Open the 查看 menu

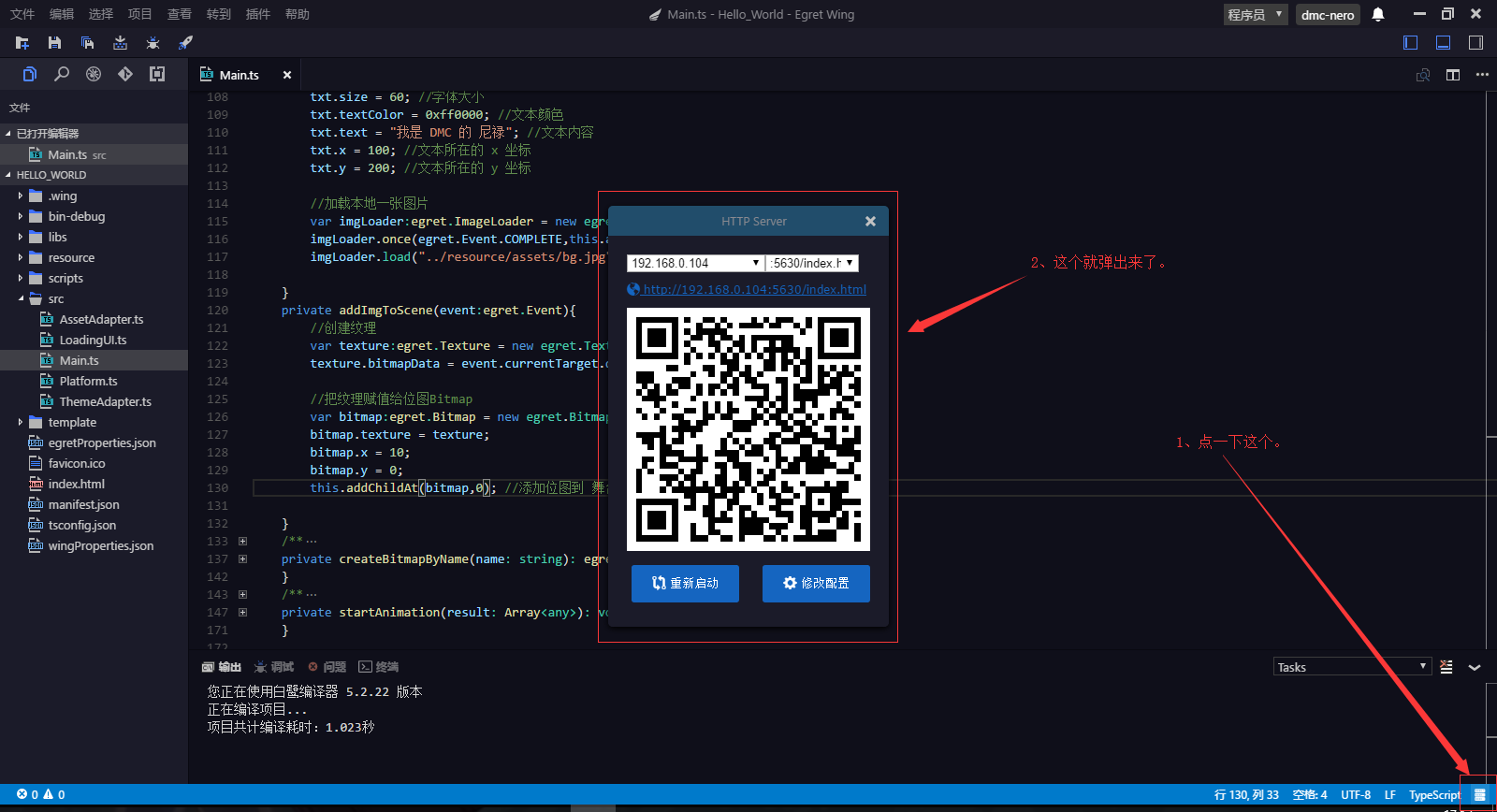[180, 14]
